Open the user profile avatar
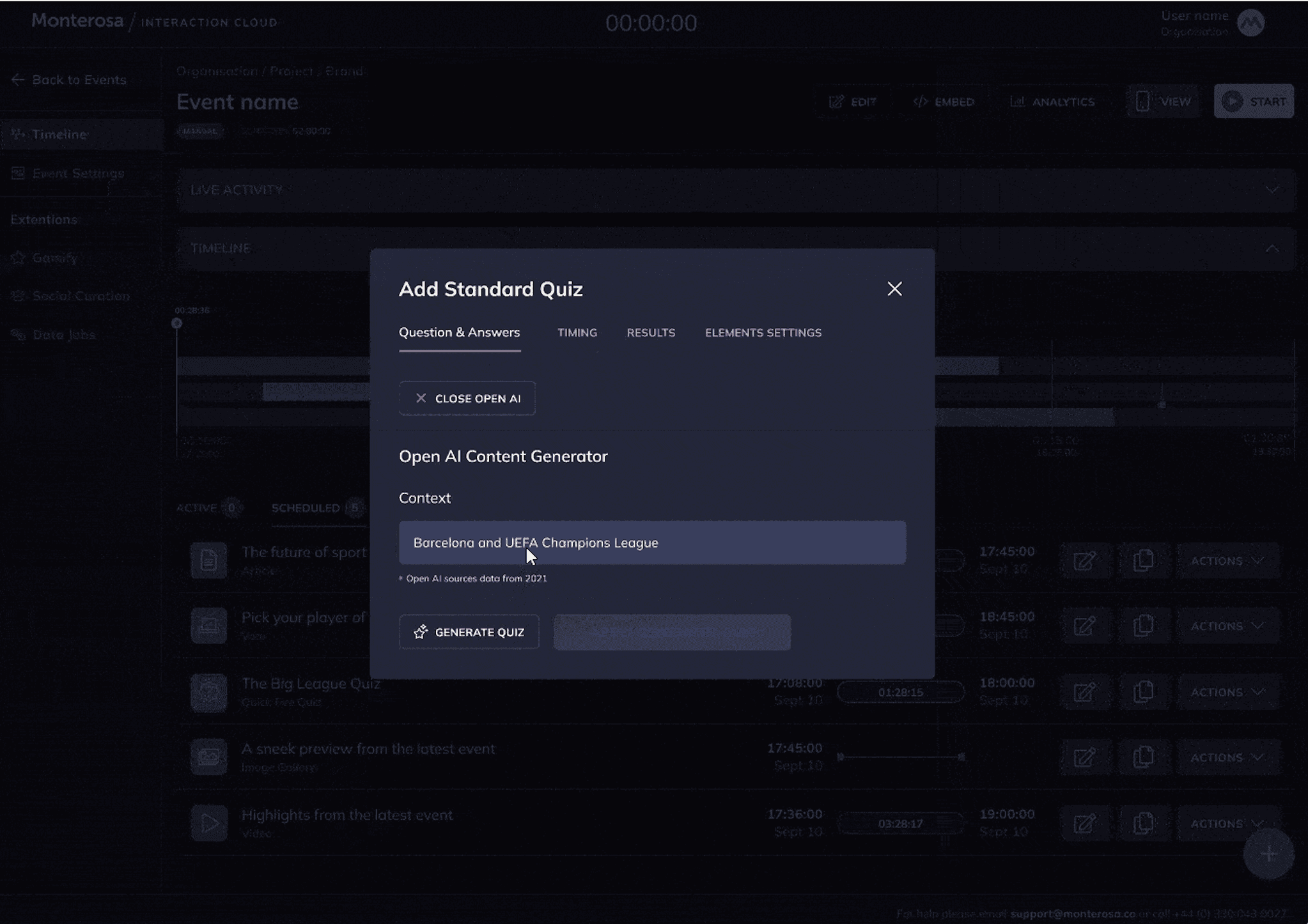The width and height of the screenshot is (1308, 924). (1250, 24)
